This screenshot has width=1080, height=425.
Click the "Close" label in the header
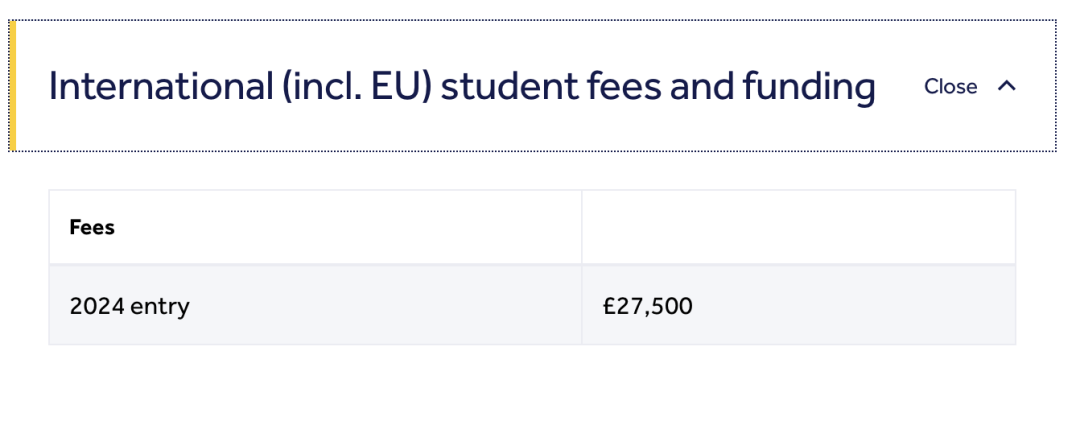[950, 87]
